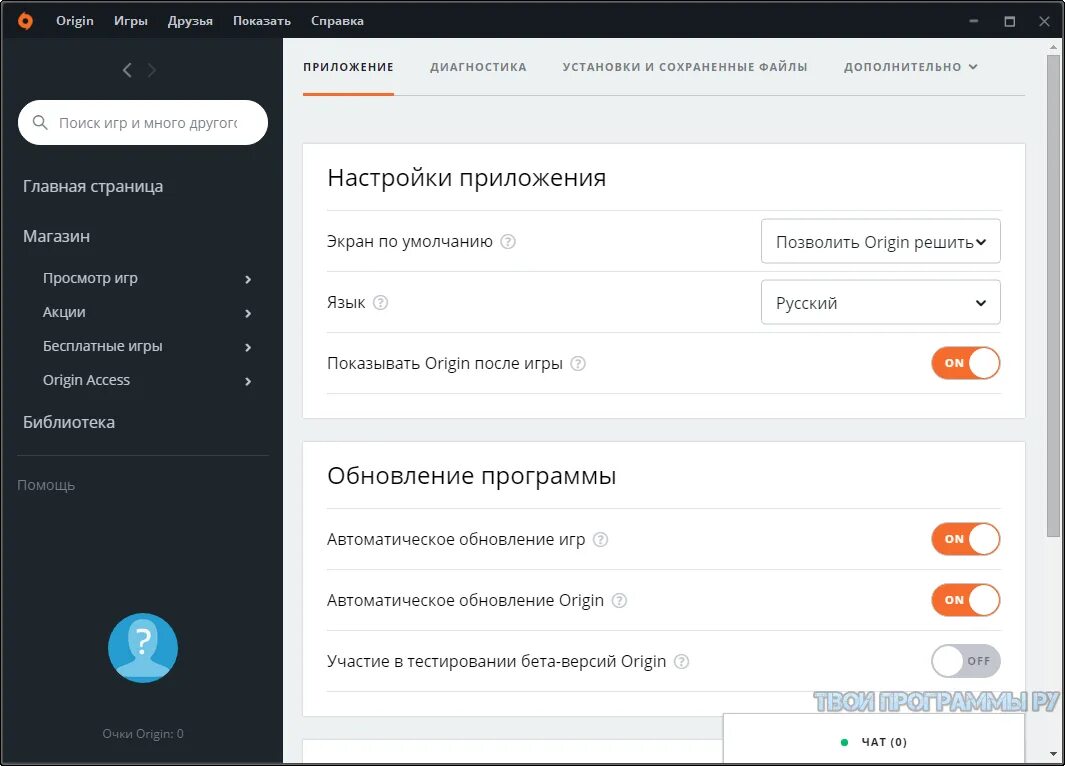This screenshot has width=1065, height=766.
Task: Switch to Установки и сохраненные файлы tab
Action: [x=685, y=67]
